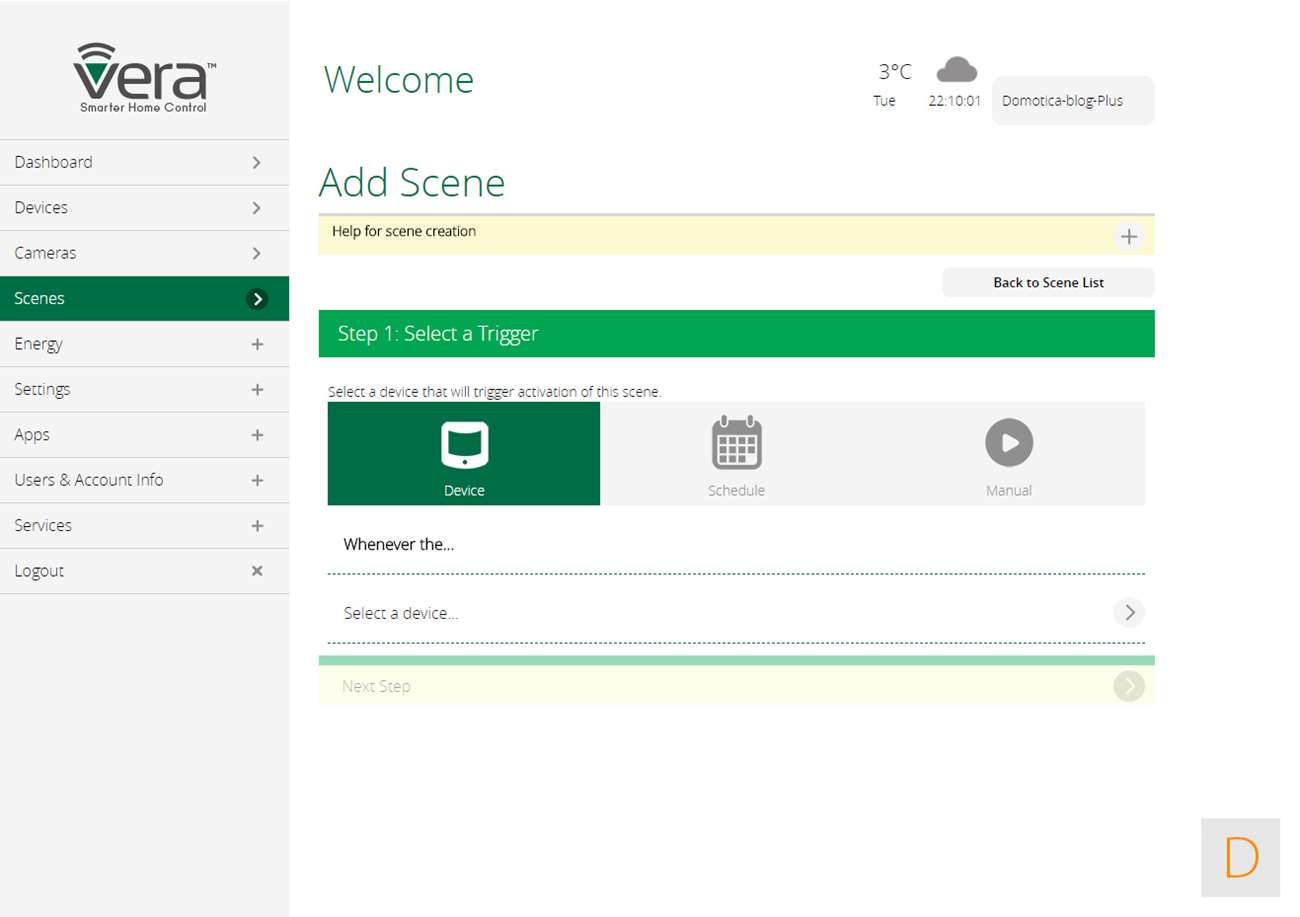Click the Back to Scene List button

[x=1048, y=283]
